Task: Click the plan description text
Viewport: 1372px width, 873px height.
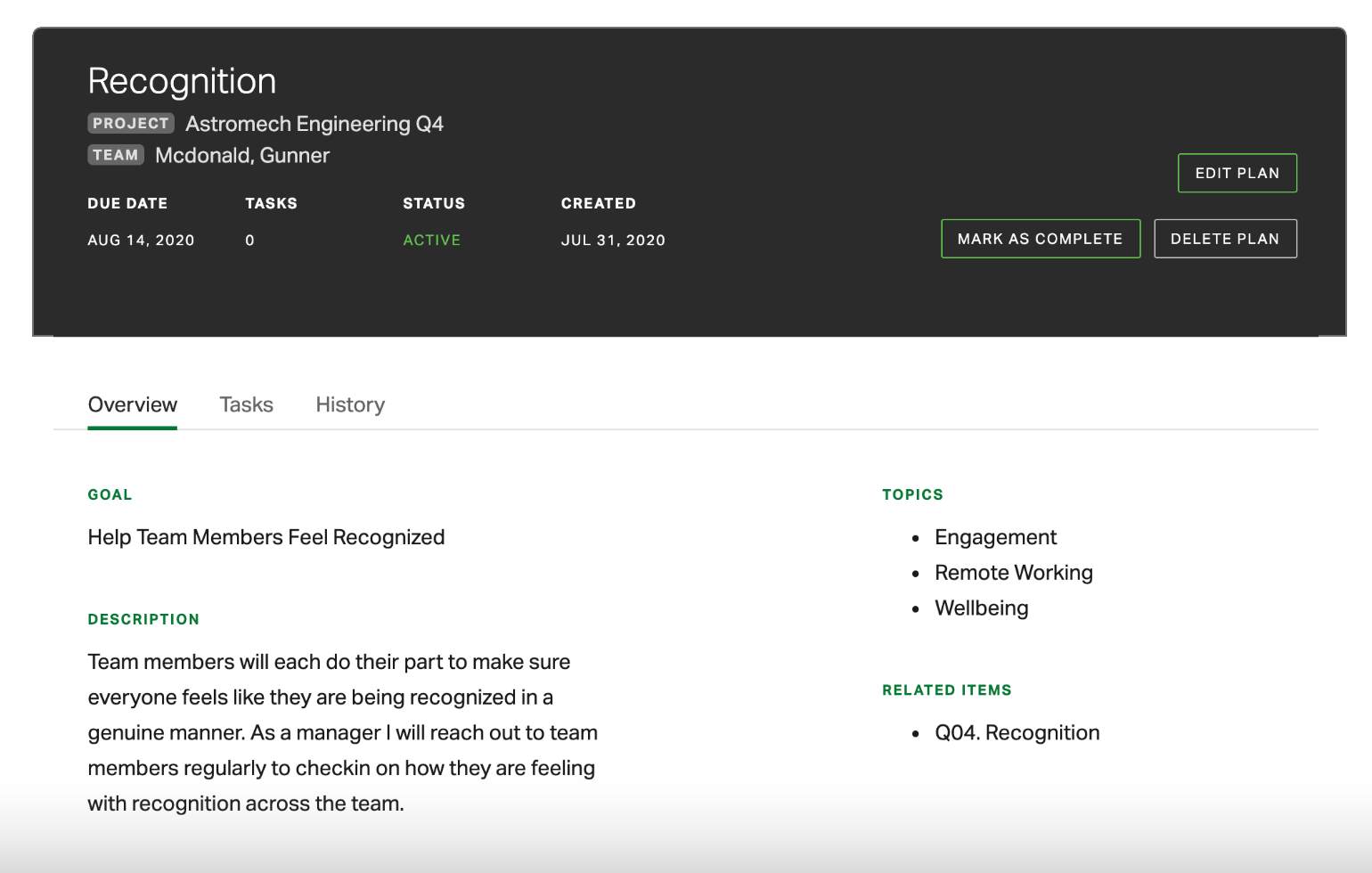Action: 341,732
